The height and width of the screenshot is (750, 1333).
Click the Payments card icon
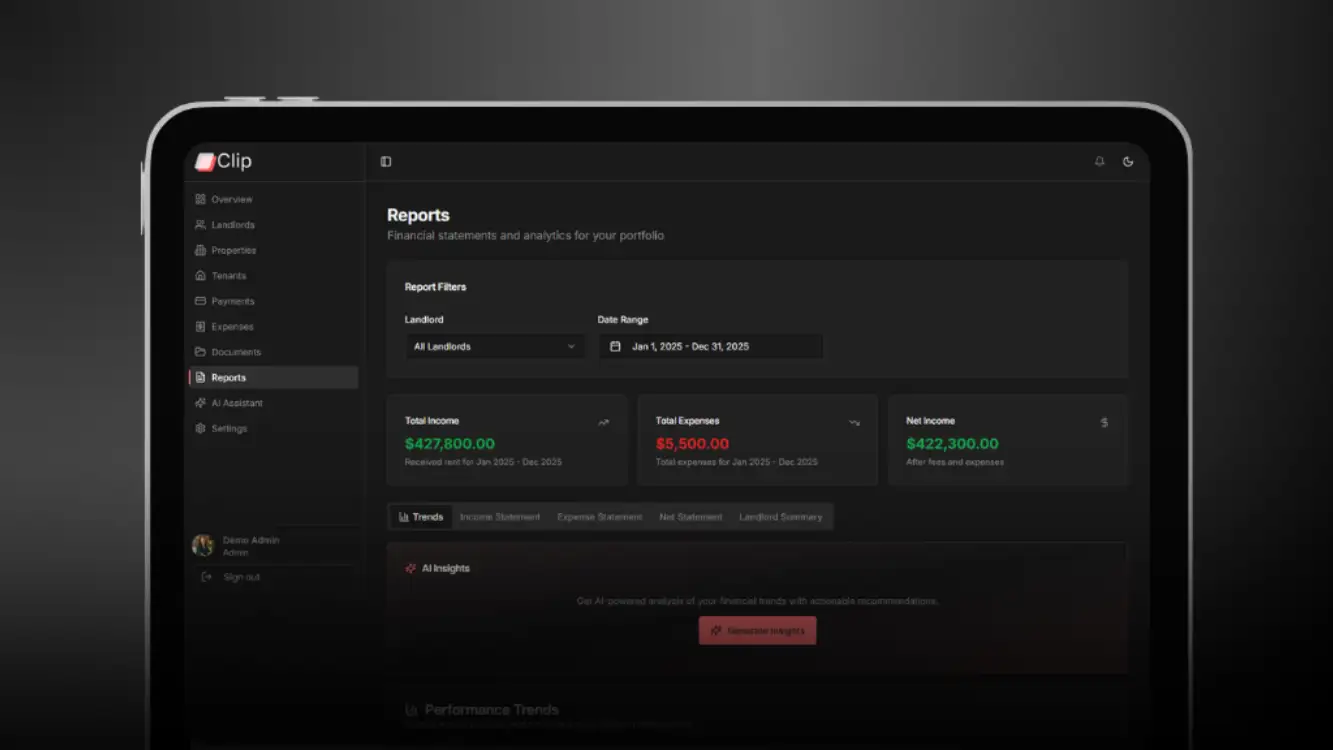[200, 301]
